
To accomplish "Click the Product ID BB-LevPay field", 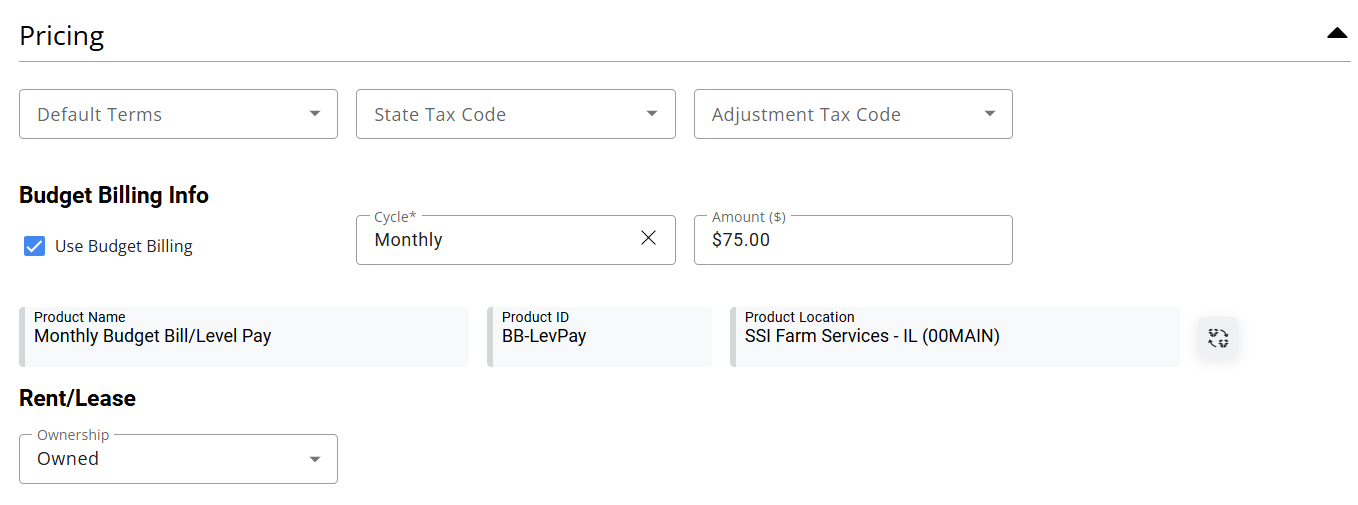I will point(599,337).
